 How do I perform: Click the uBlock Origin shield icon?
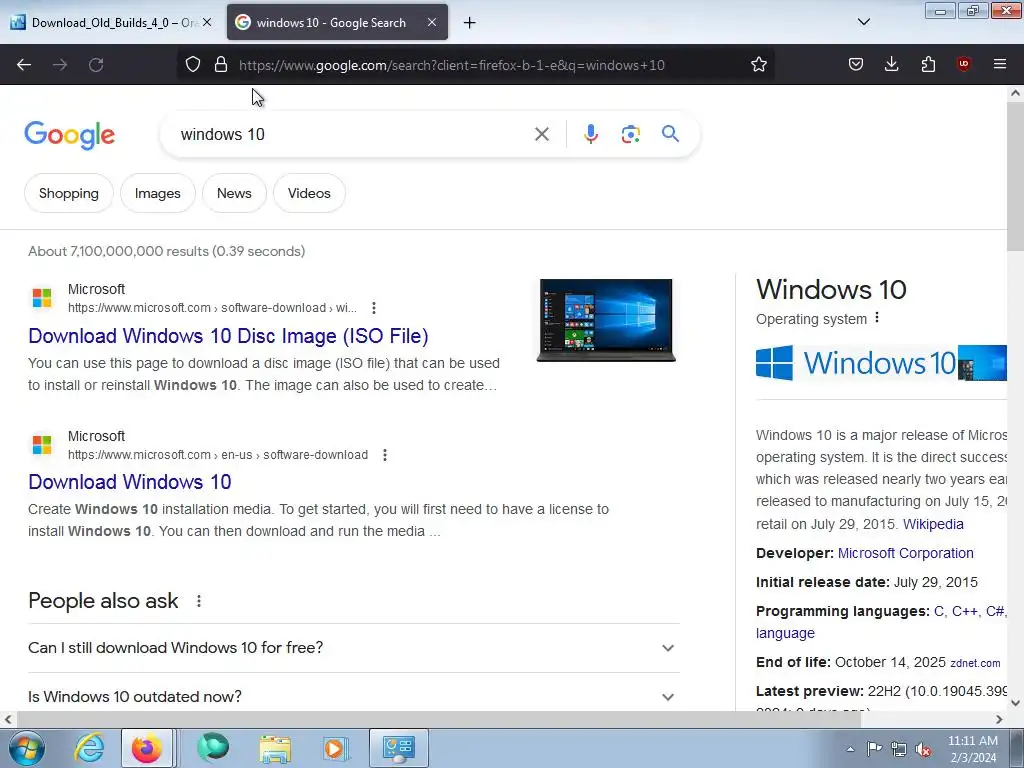pos(963,65)
